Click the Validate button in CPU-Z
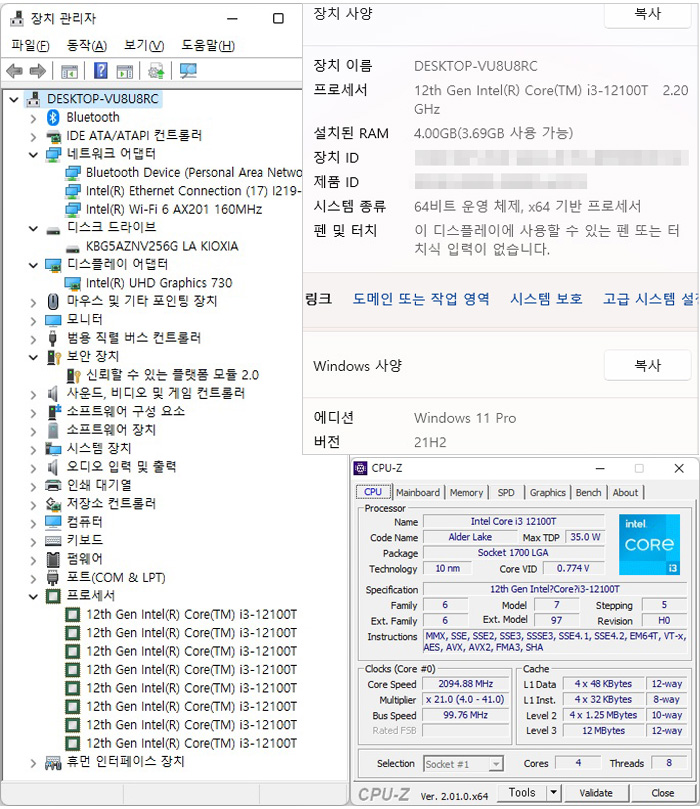Screen dimensions: 700x809 tap(596, 792)
